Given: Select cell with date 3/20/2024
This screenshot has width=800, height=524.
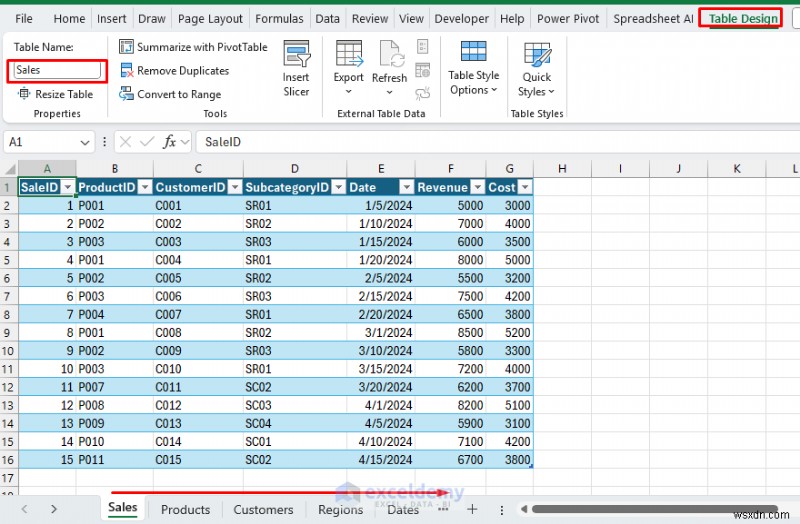Looking at the screenshot, I should (x=381, y=387).
